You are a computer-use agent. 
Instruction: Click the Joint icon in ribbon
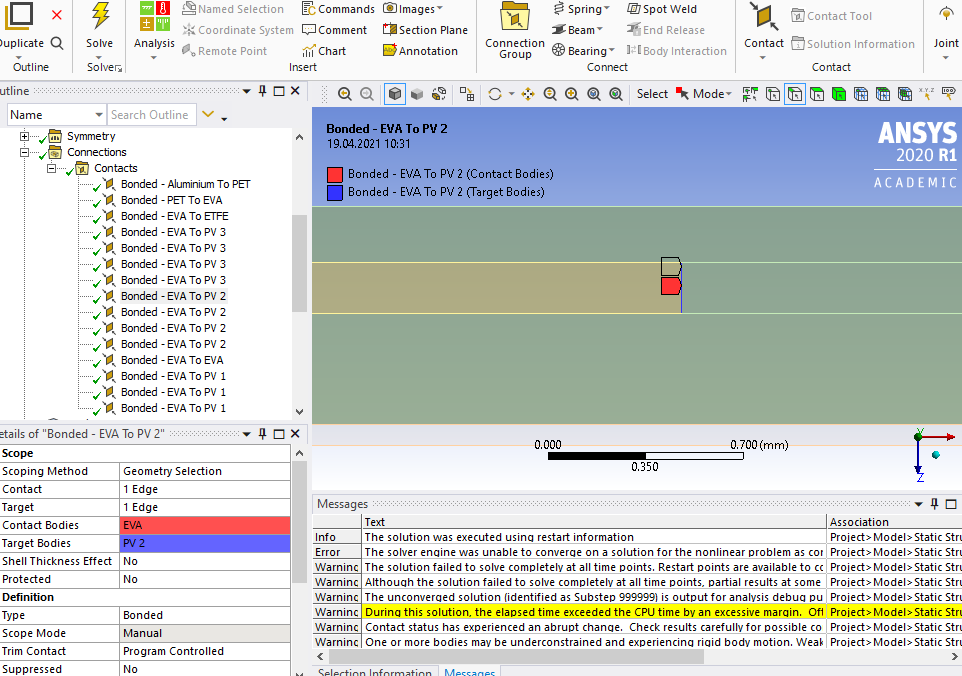click(945, 15)
